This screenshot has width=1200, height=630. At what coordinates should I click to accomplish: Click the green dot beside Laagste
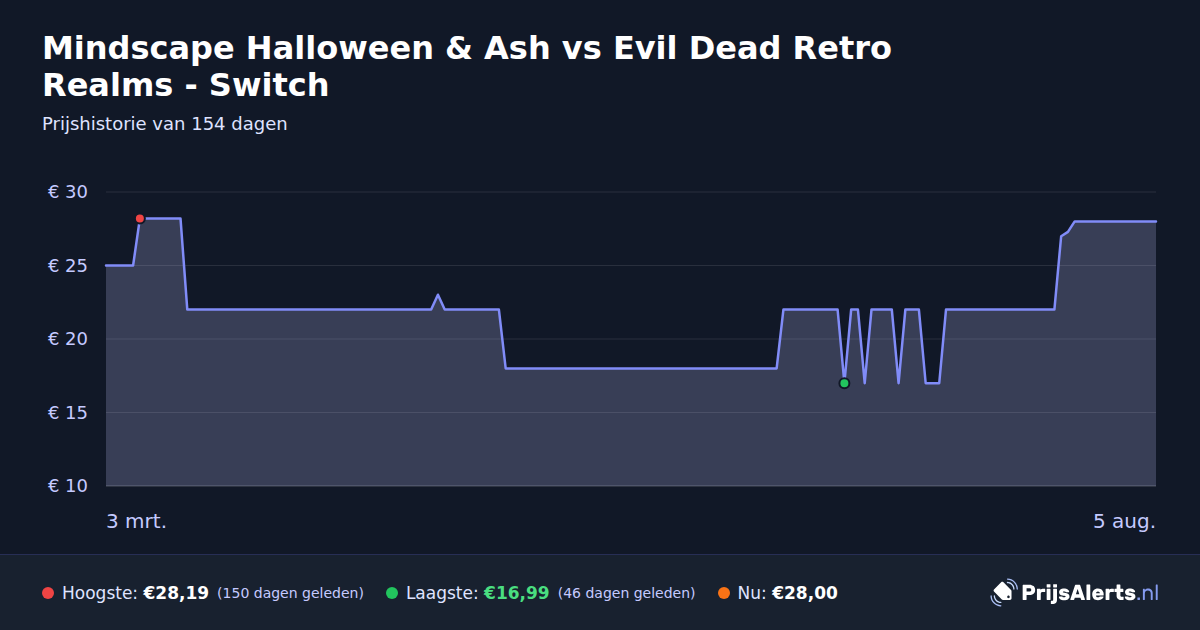392,593
